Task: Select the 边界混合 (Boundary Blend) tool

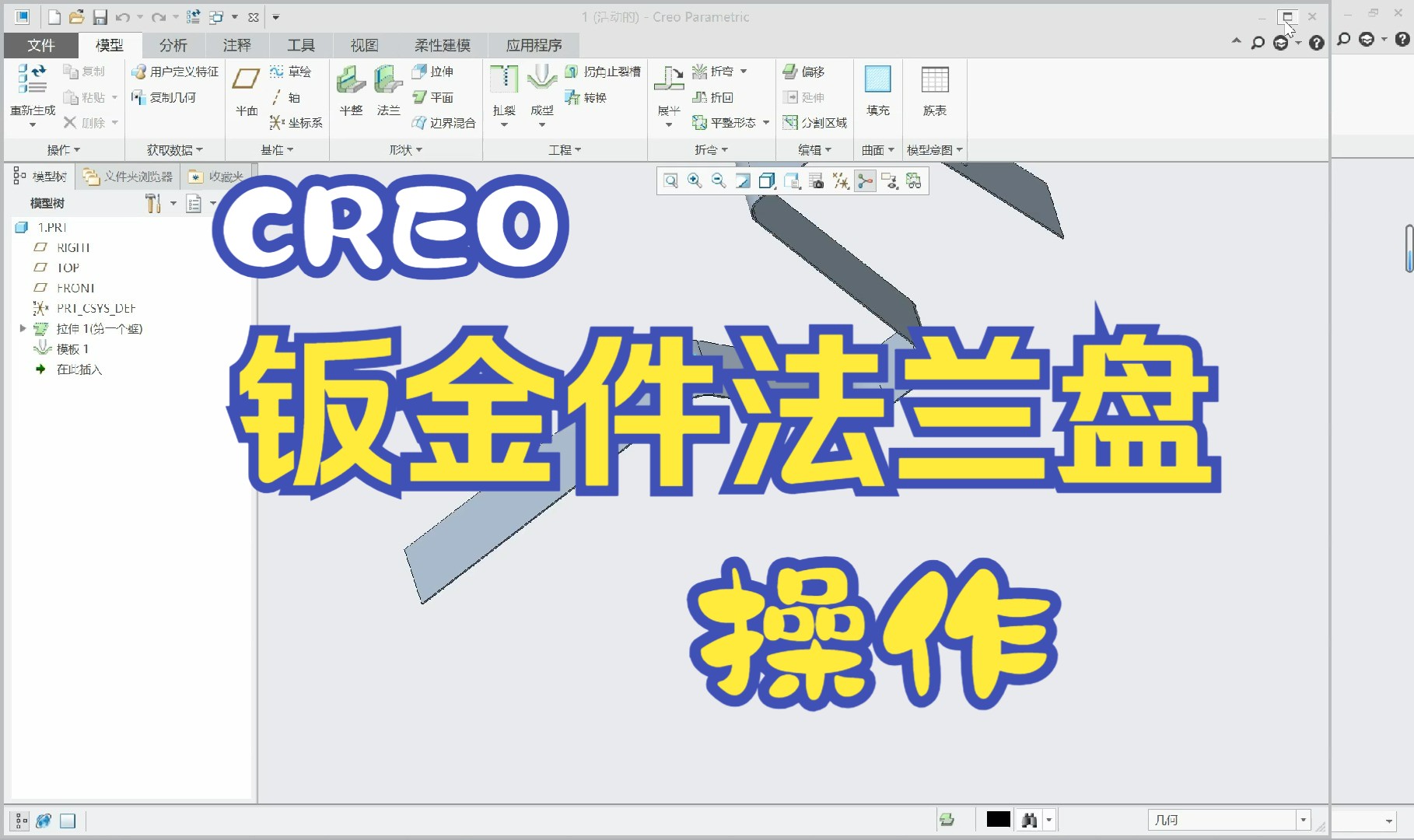Action: point(443,122)
